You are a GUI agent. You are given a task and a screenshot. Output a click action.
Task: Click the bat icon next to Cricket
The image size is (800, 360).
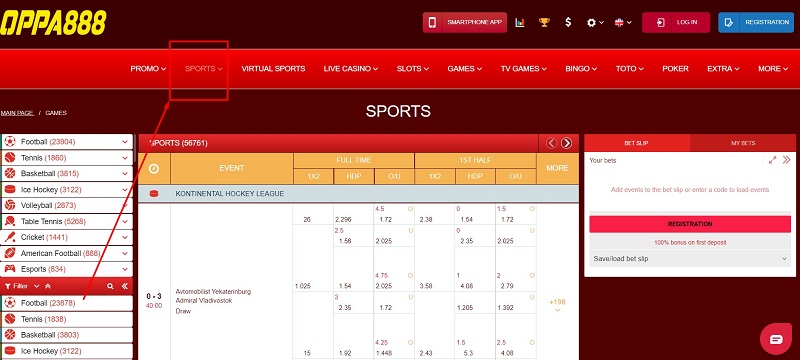click(10, 237)
